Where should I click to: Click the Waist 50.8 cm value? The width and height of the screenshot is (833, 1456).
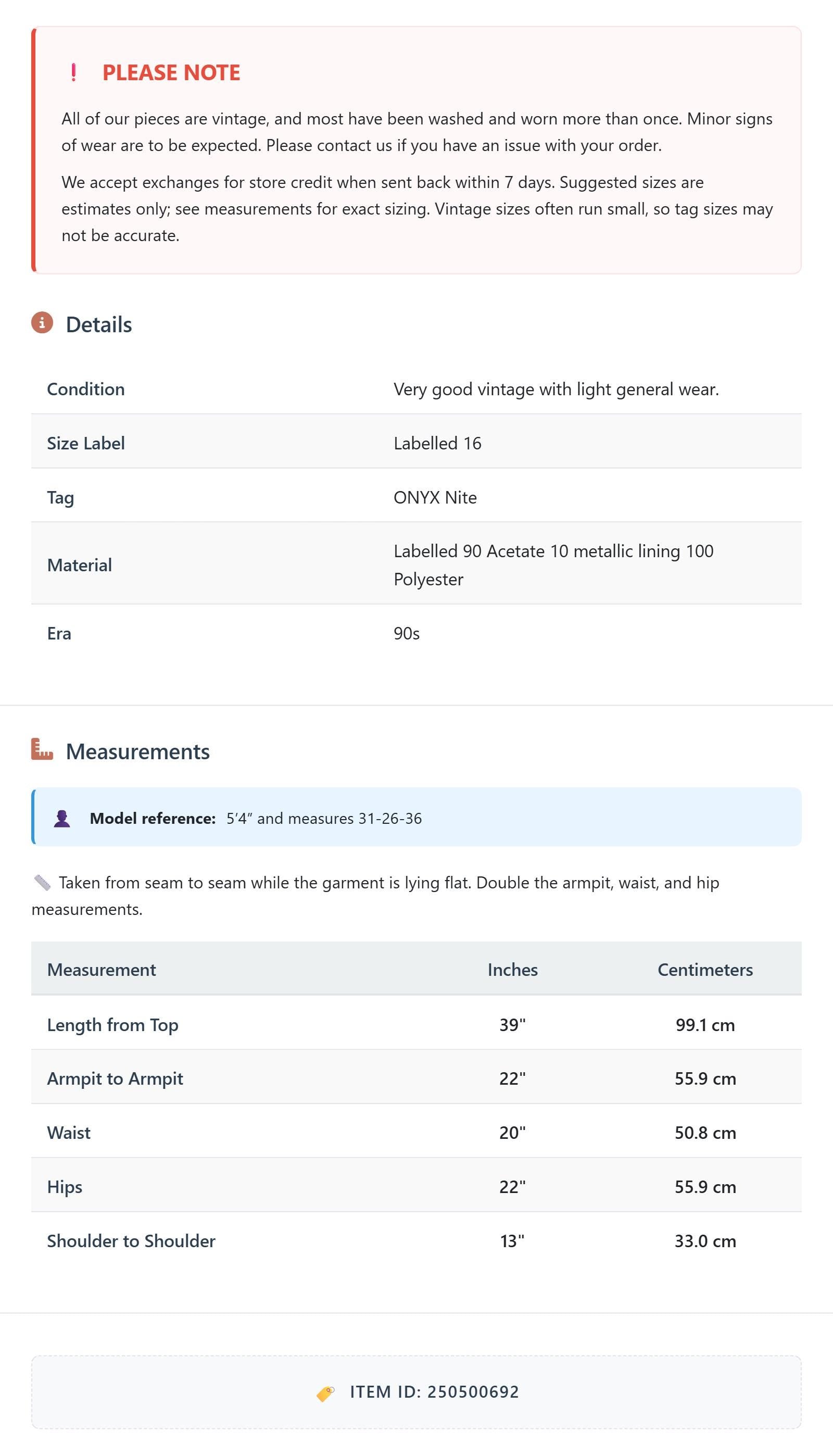(x=705, y=1133)
